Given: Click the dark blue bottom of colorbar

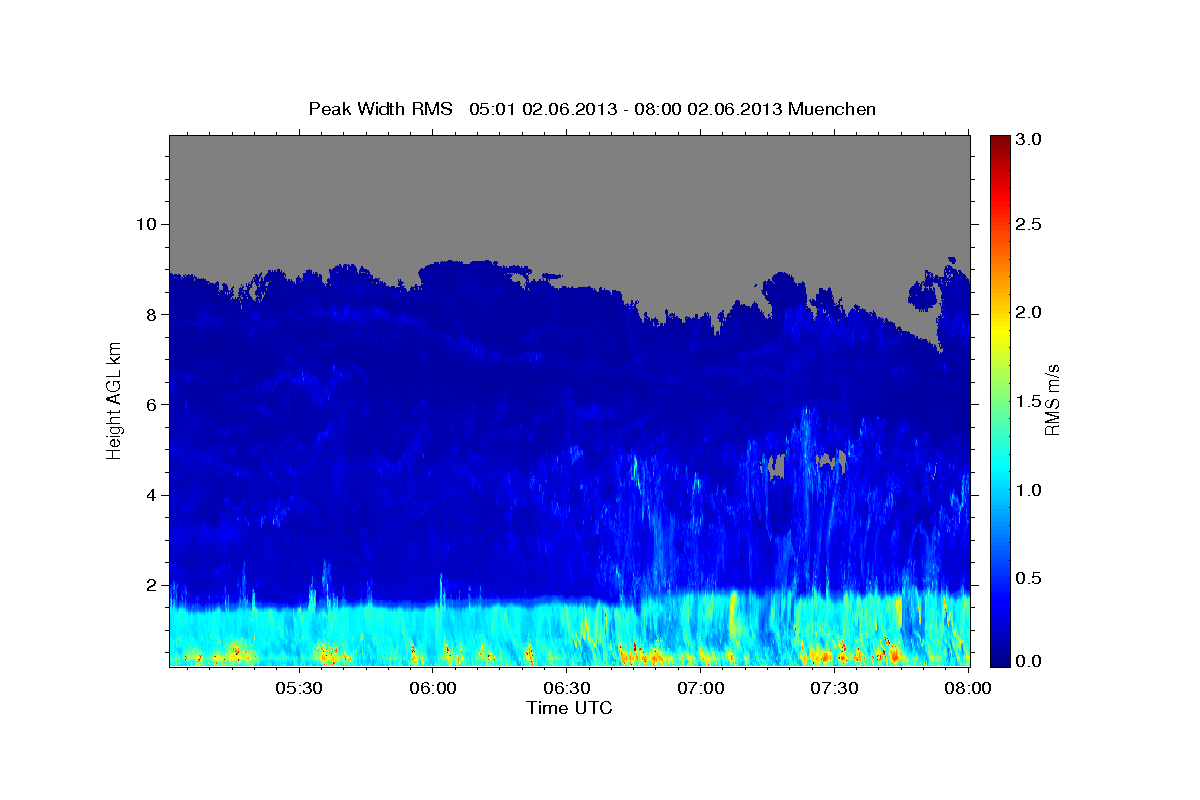Looking at the screenshot, I should [999, 658].
